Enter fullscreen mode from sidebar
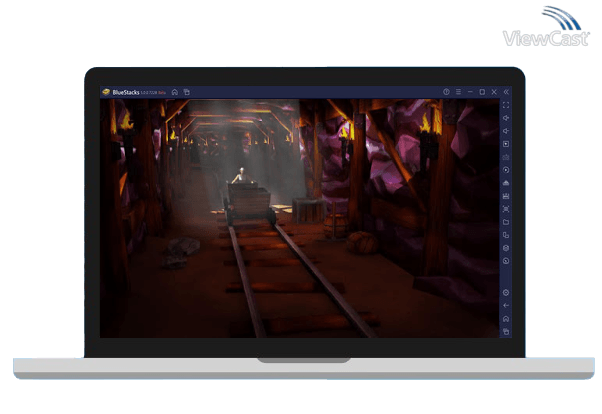 tap(506, 105)
